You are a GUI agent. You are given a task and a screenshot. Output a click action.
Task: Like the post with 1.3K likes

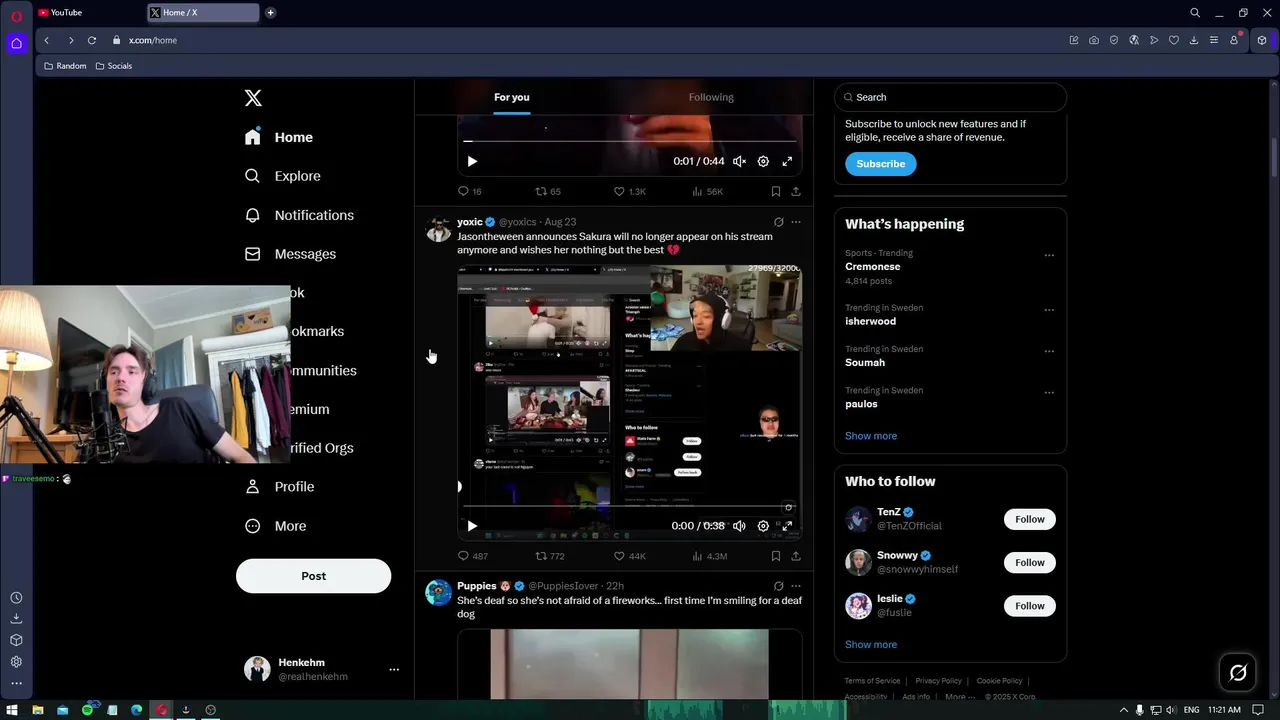point(630,191)
